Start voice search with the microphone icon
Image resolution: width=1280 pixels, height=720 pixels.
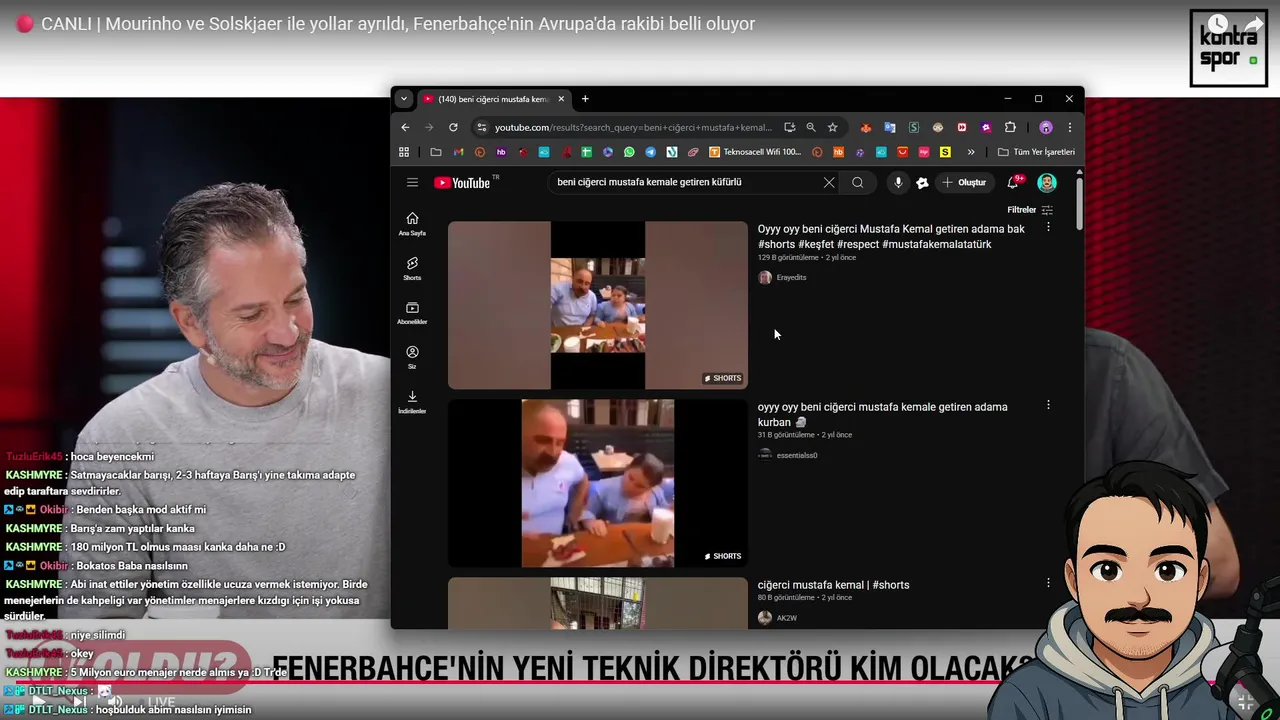(898, 182)
